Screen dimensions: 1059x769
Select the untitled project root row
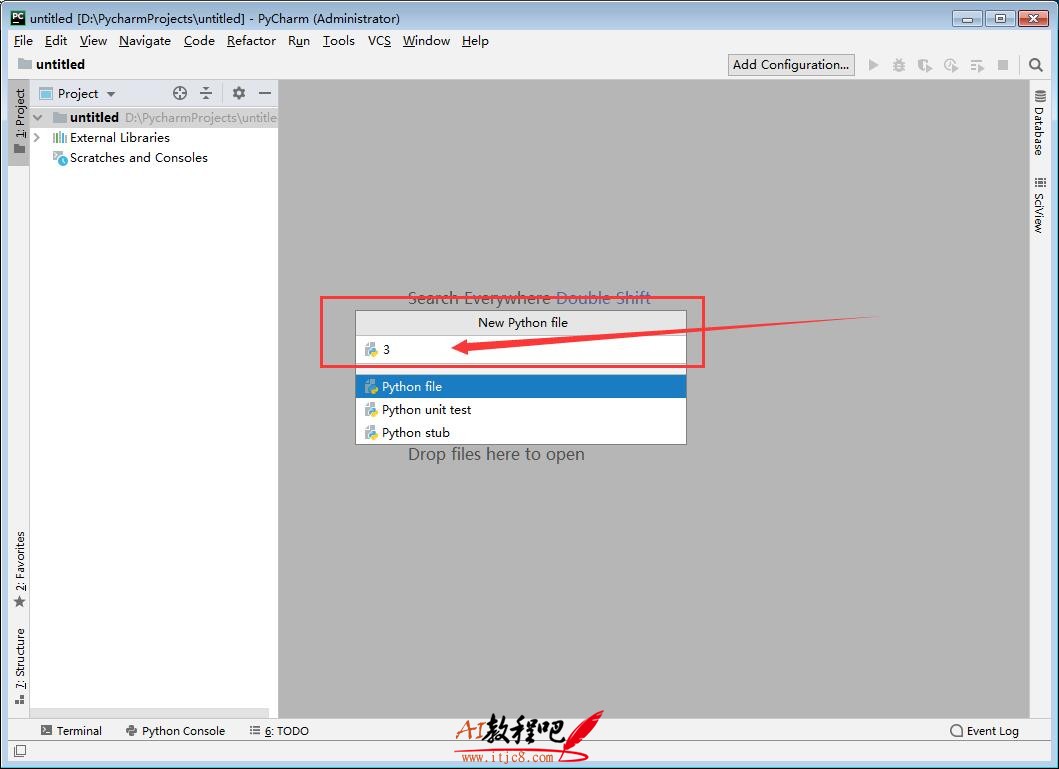[x=154, y=117]
